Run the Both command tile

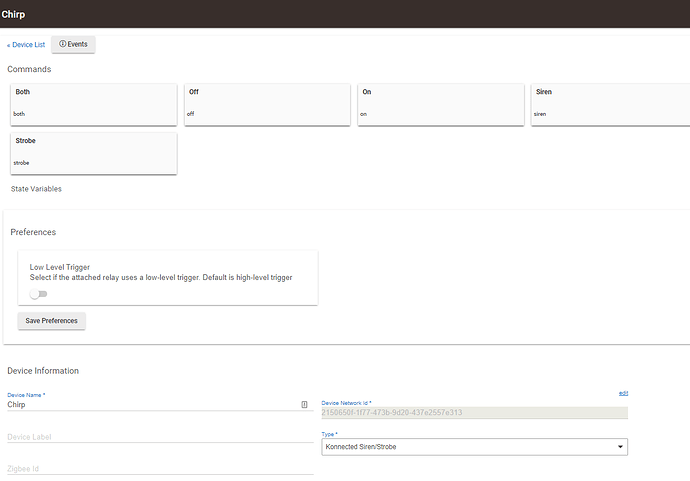pos(94,104)
